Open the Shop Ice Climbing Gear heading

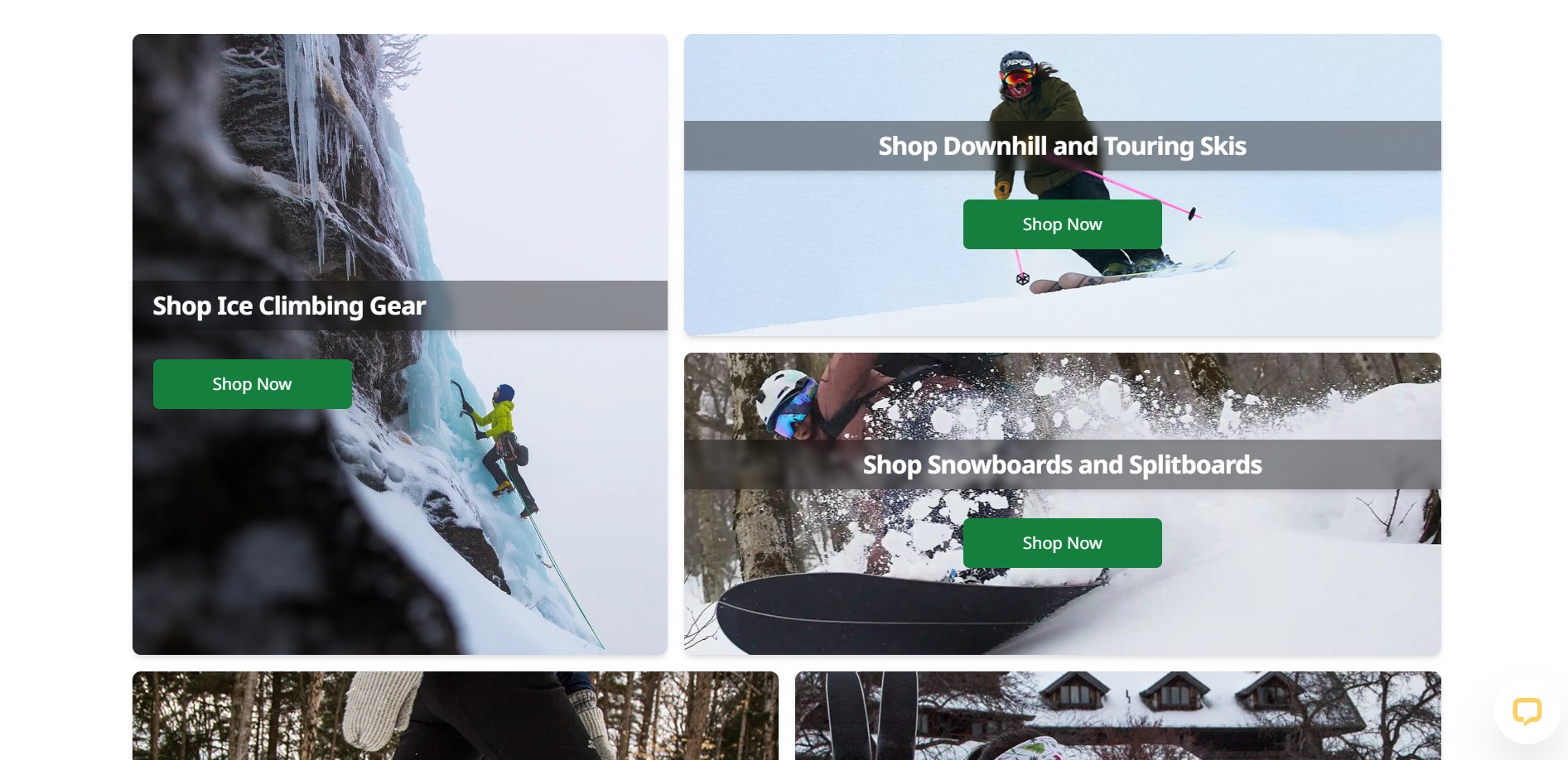[x=289, y=305]
